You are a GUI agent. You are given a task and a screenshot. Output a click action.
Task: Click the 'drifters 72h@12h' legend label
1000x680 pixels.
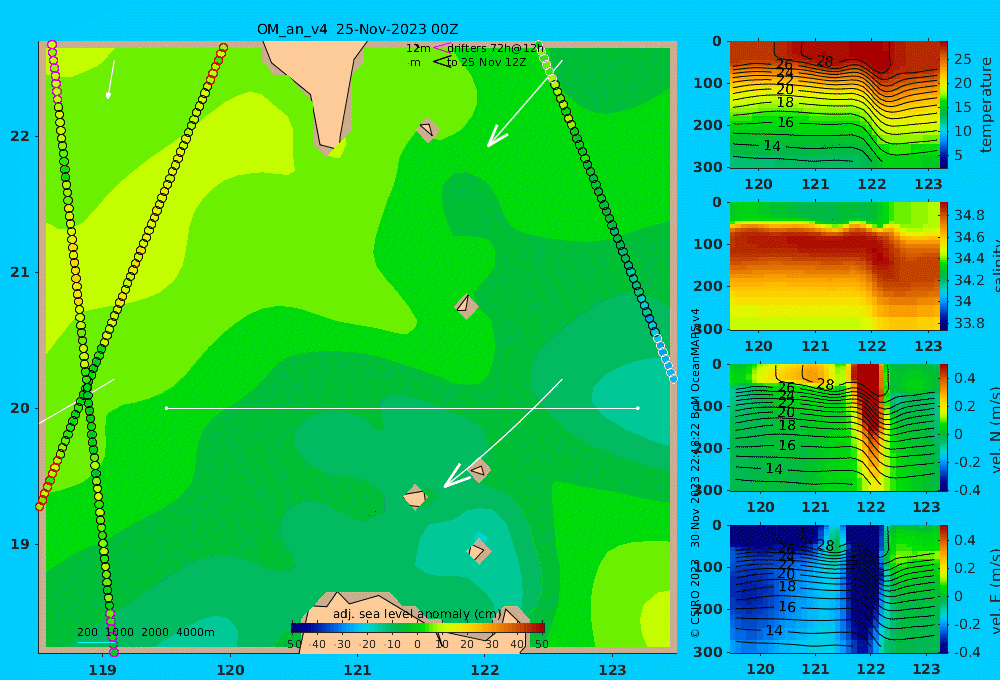coord(495,48)
